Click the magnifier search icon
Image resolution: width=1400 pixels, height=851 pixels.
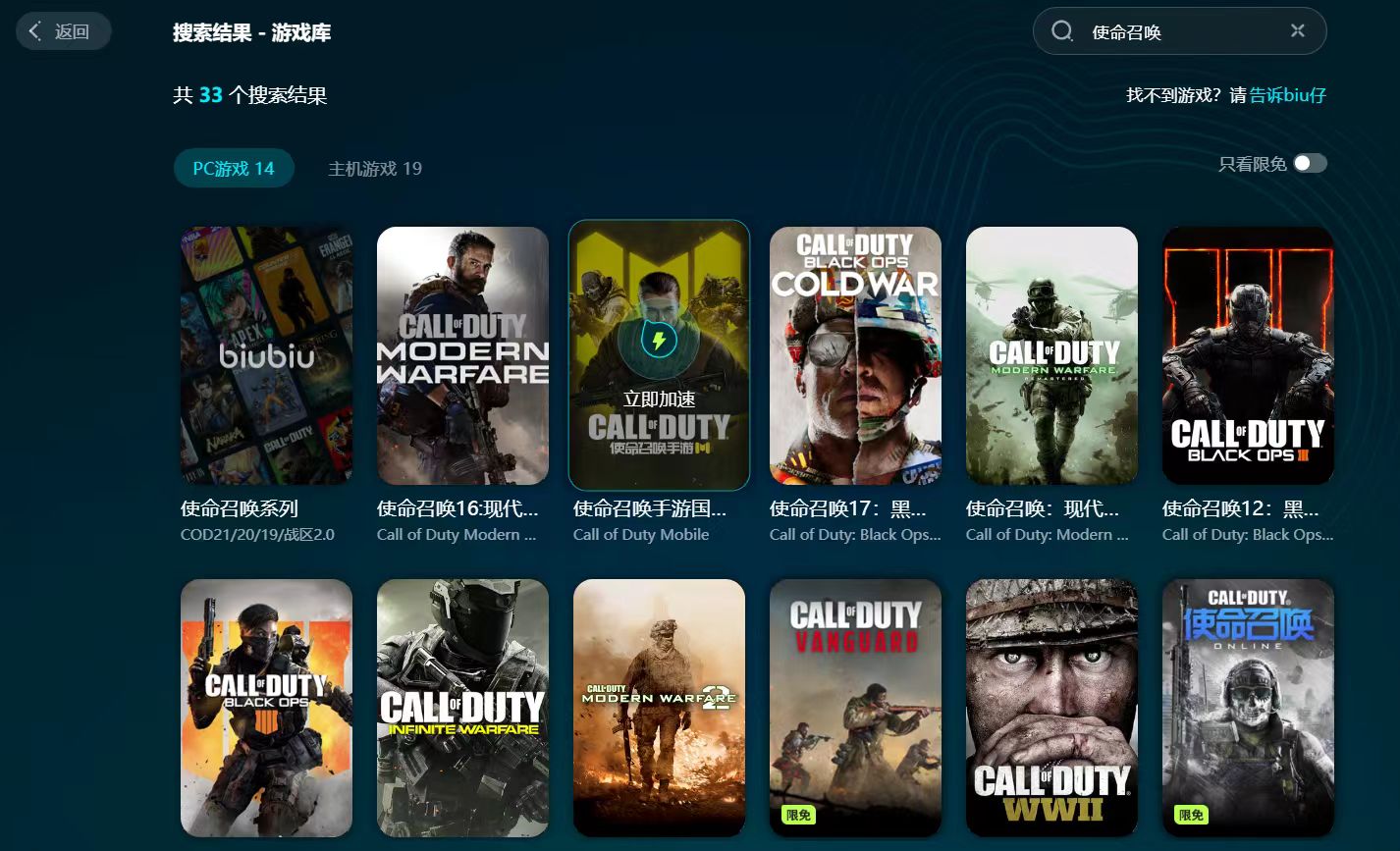point(1062,31)
